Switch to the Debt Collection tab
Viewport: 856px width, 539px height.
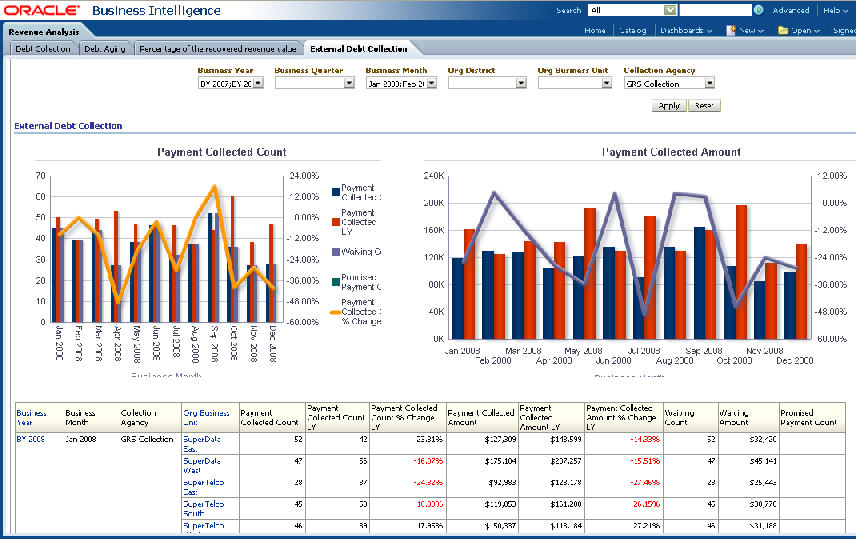(x=43, y=49)
